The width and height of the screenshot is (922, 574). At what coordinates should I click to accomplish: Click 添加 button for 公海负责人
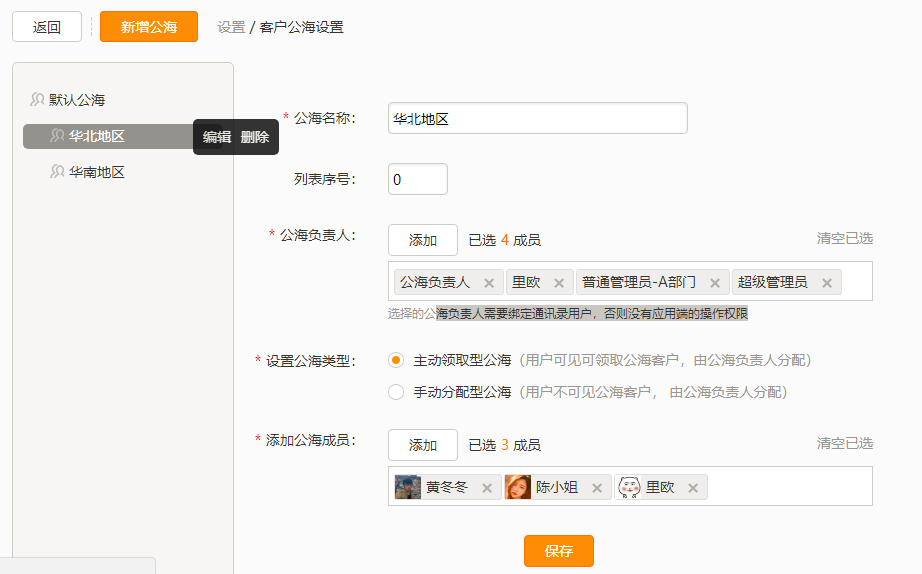tap(423, 240)
